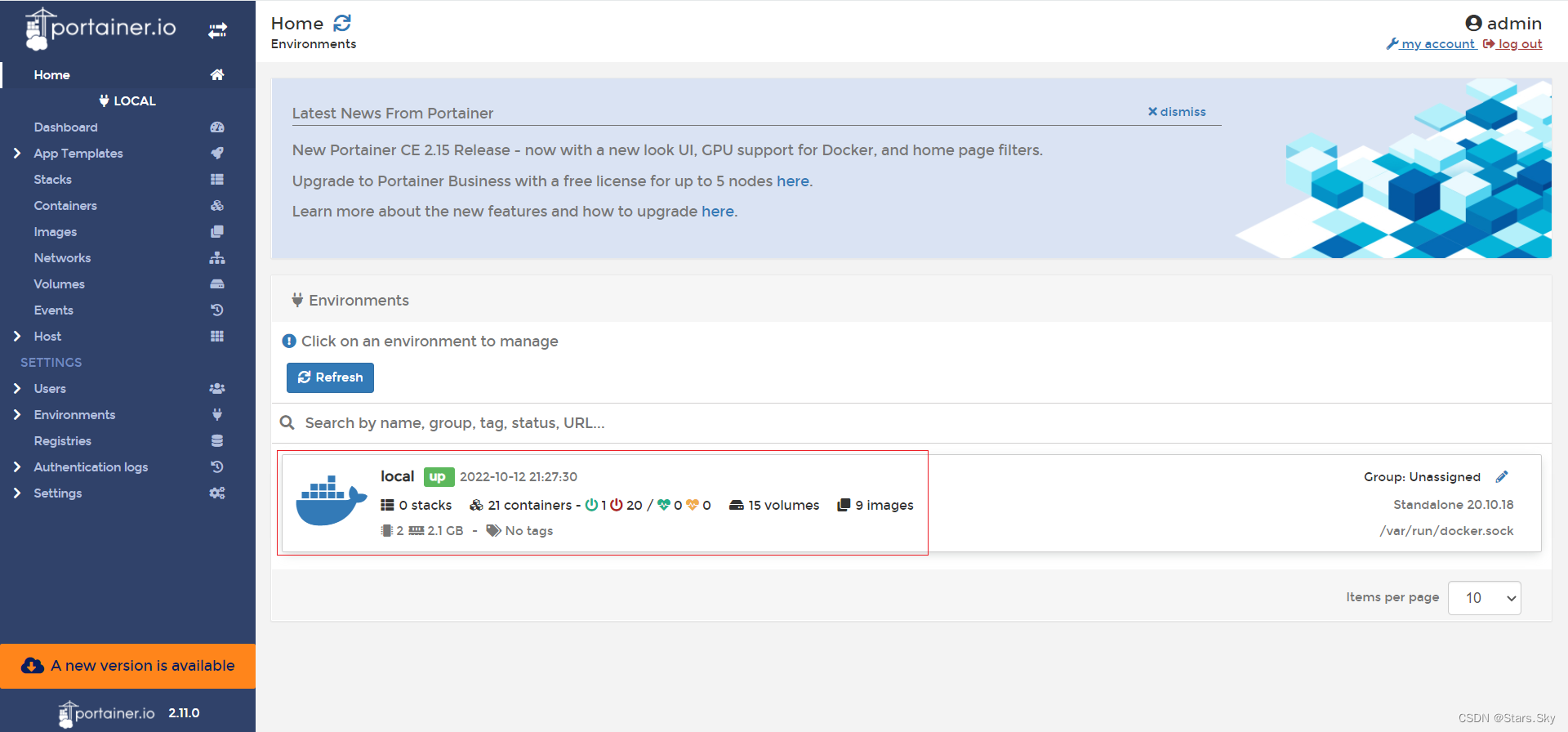1568x732 pixels.
Task: Click the pencil edit icon beside Group: Unassigned
Action: (1502, 477)
